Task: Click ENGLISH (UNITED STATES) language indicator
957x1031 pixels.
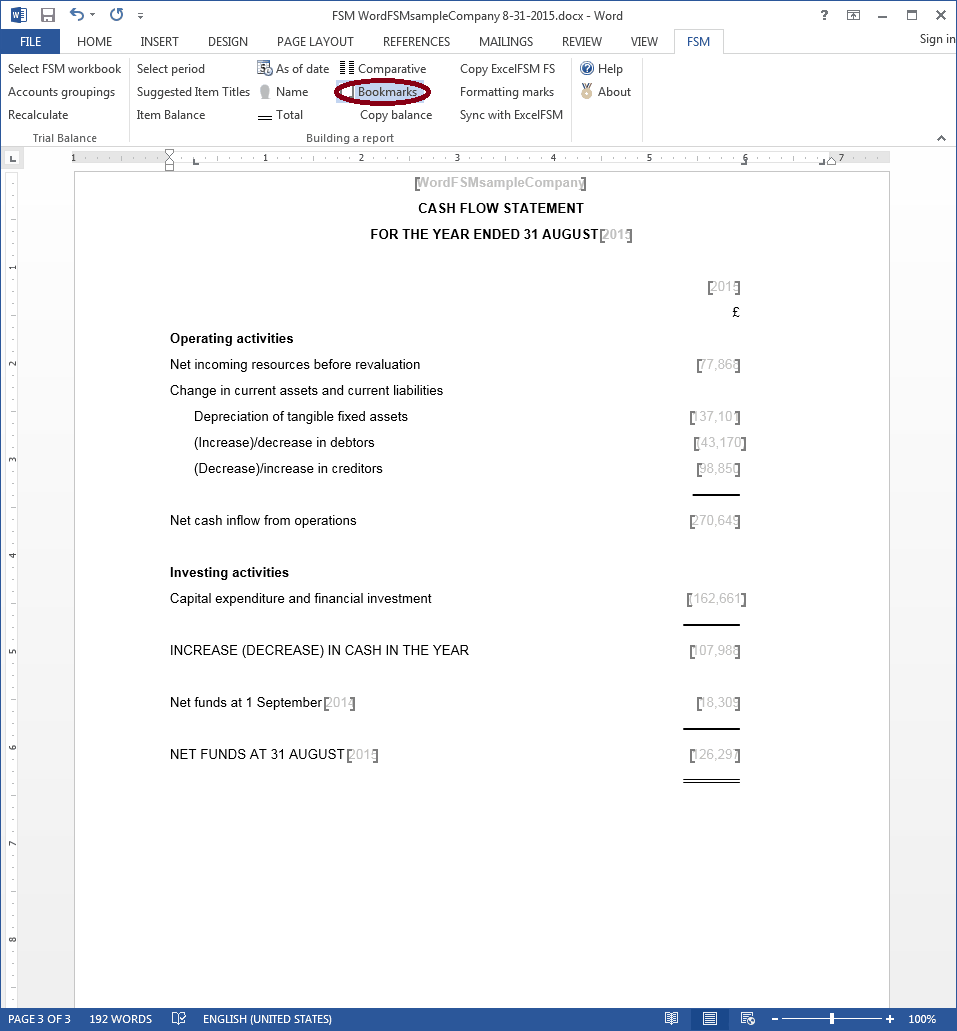Action: click(x=267, y=1019)
